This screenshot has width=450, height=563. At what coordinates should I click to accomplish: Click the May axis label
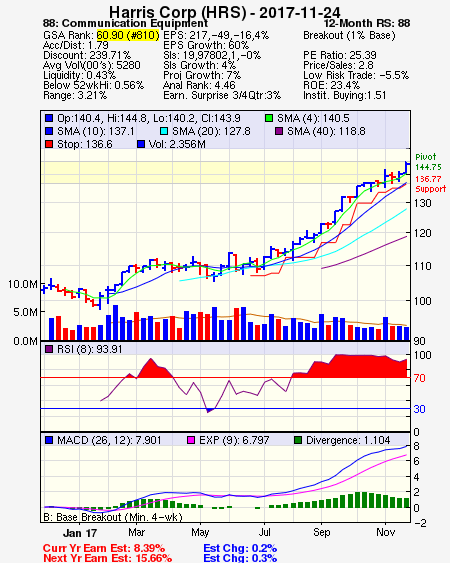point(200,532)
